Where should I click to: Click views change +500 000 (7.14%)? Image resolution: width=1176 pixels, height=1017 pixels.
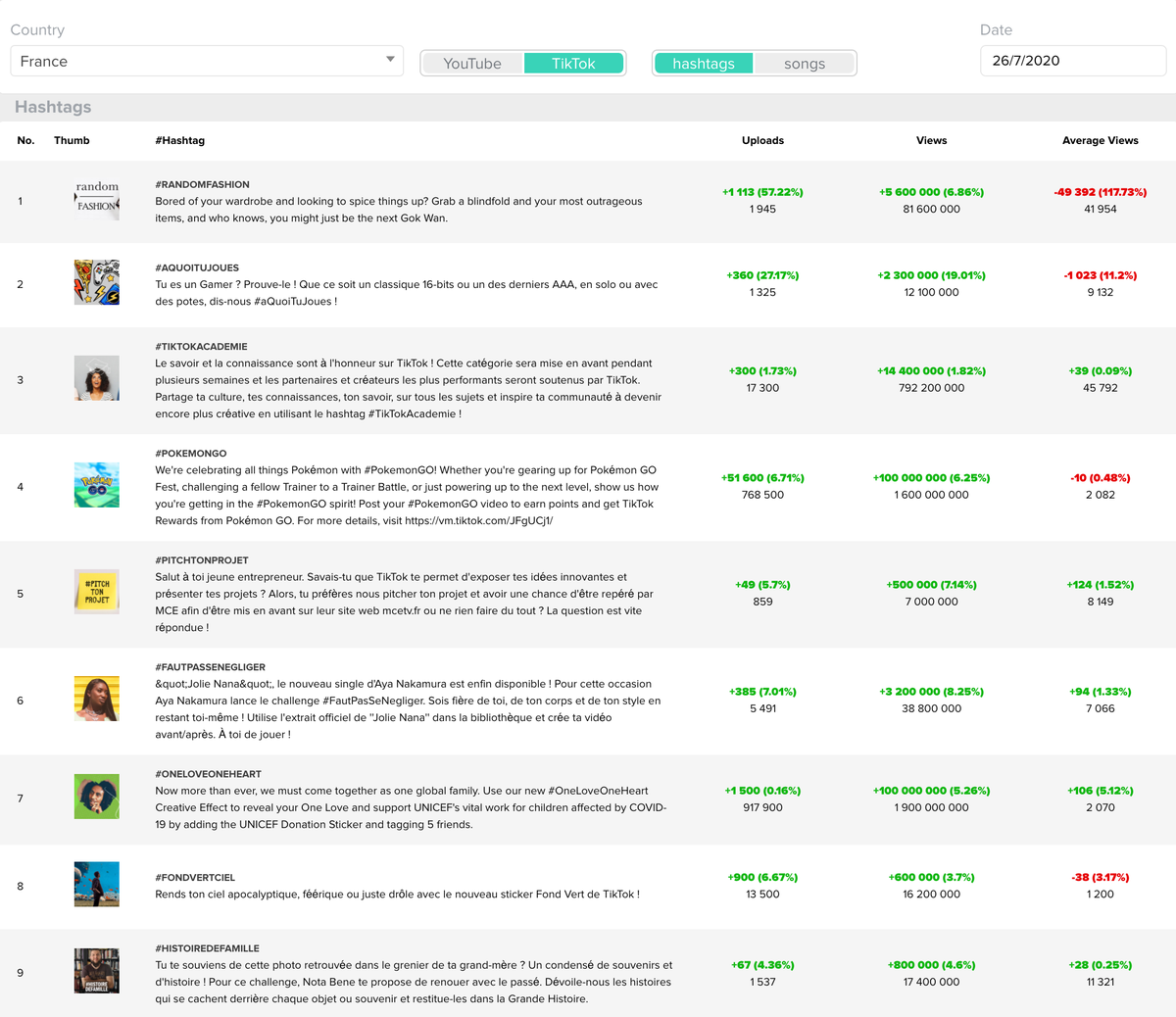tap(931, 585)
